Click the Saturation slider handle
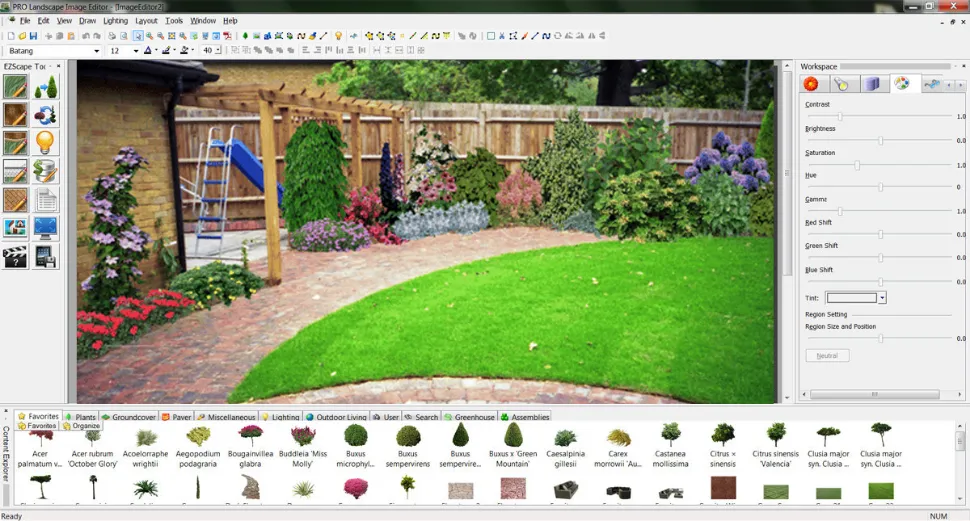970x521 pixels. [x=857, y=165]
